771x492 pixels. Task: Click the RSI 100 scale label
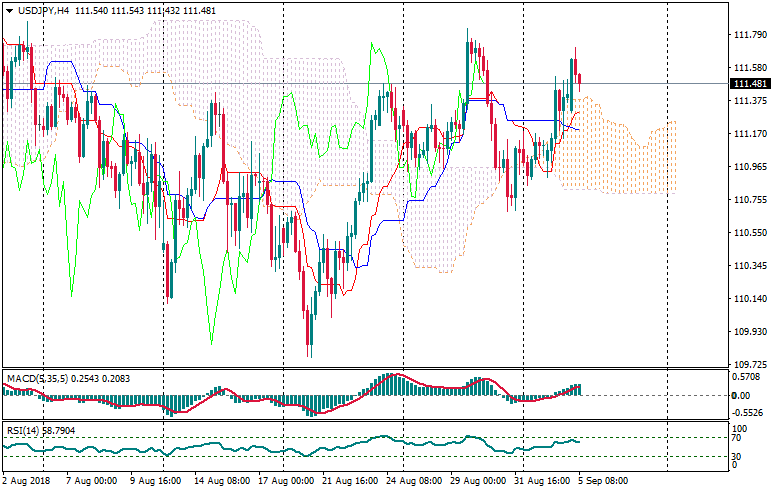point(740,428)
